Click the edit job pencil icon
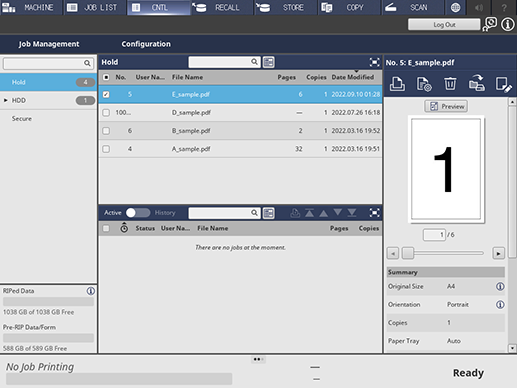Image resolution: width=517 pixels, height=388 pixels. tap(503, 84)
